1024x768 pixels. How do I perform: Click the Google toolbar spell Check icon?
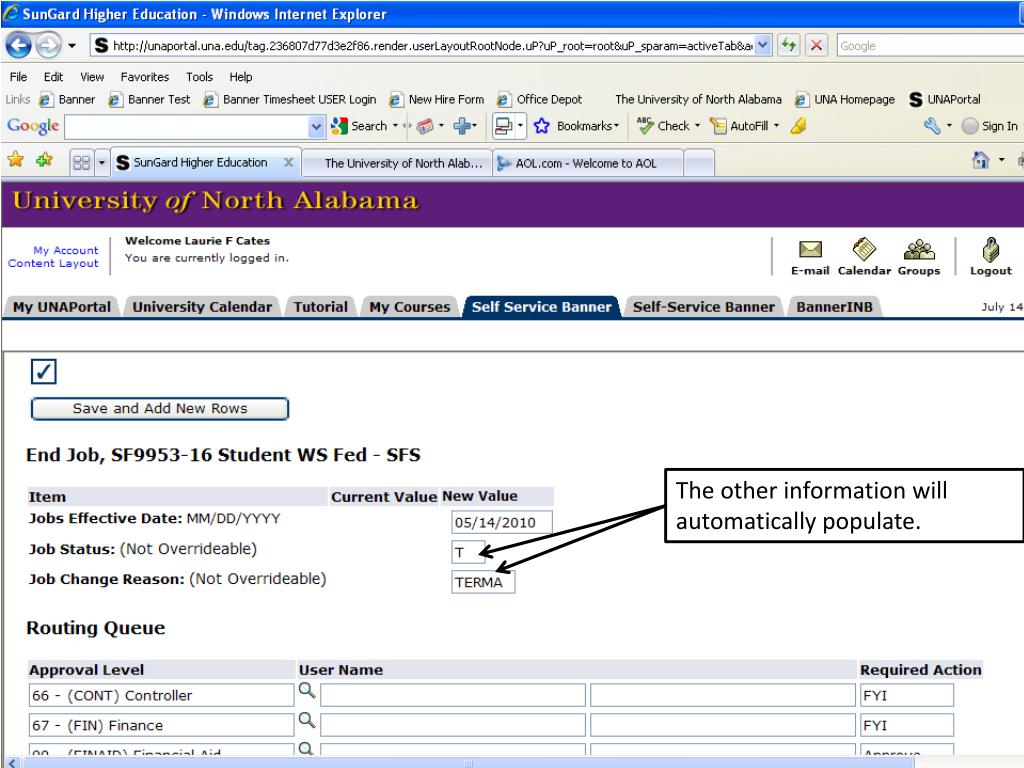645,125
